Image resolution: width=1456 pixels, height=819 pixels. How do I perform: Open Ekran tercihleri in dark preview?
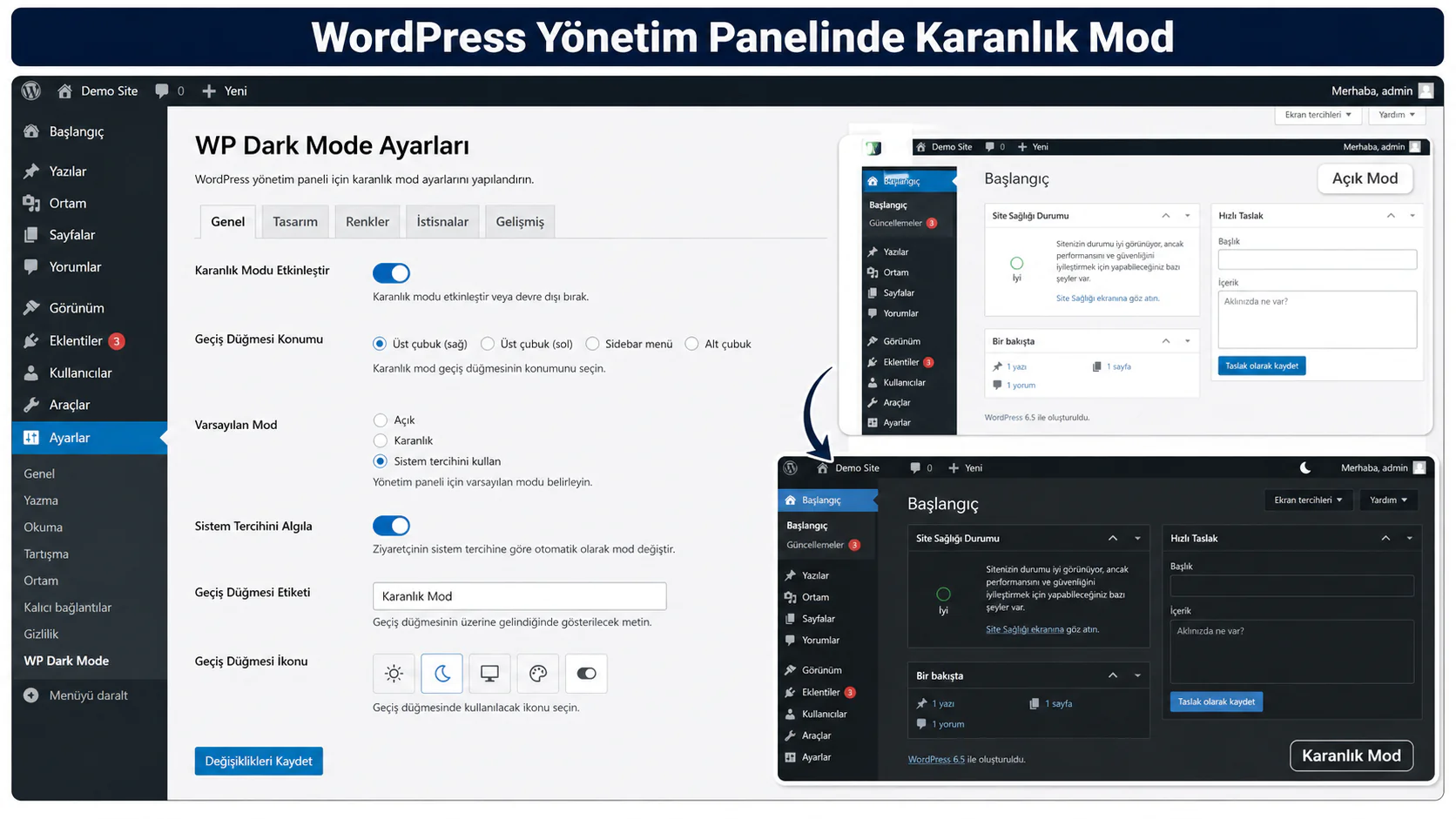coord(1308,500)
